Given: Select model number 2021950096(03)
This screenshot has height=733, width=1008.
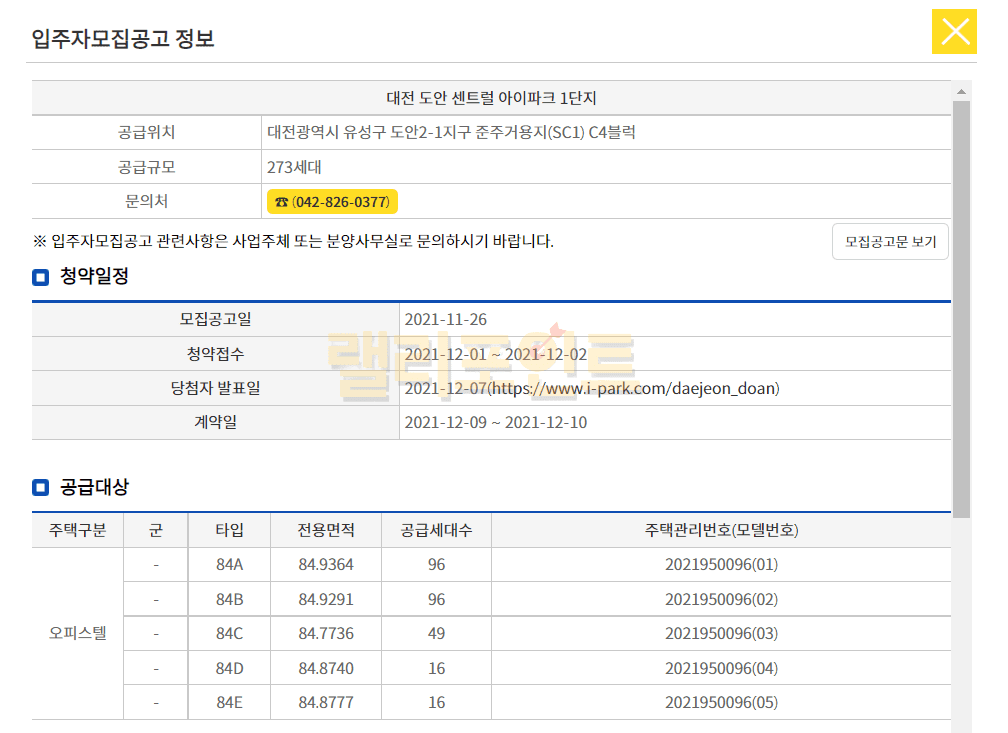Looking at the screenshot, I should tap(720, 634).
